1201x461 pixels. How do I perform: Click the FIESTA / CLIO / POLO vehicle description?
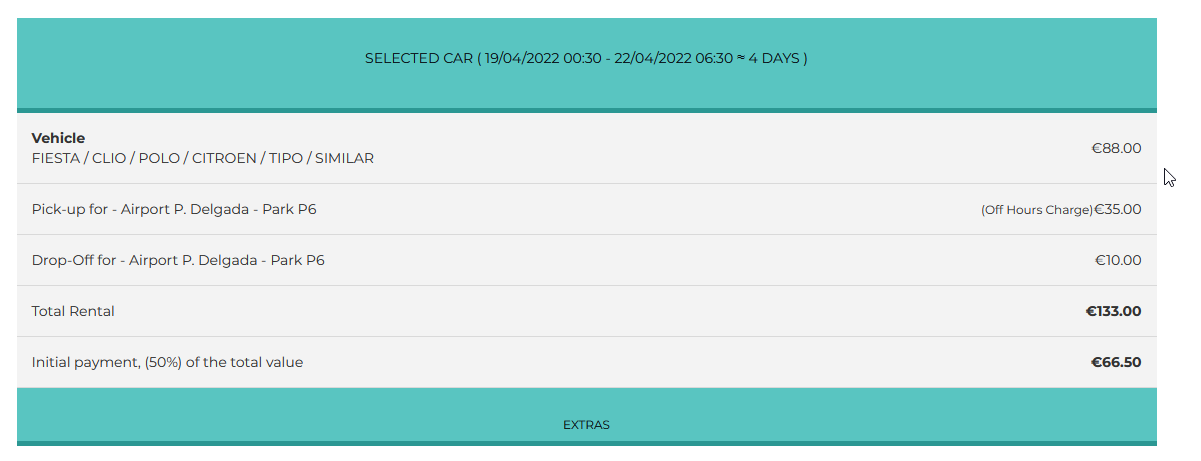203,158
